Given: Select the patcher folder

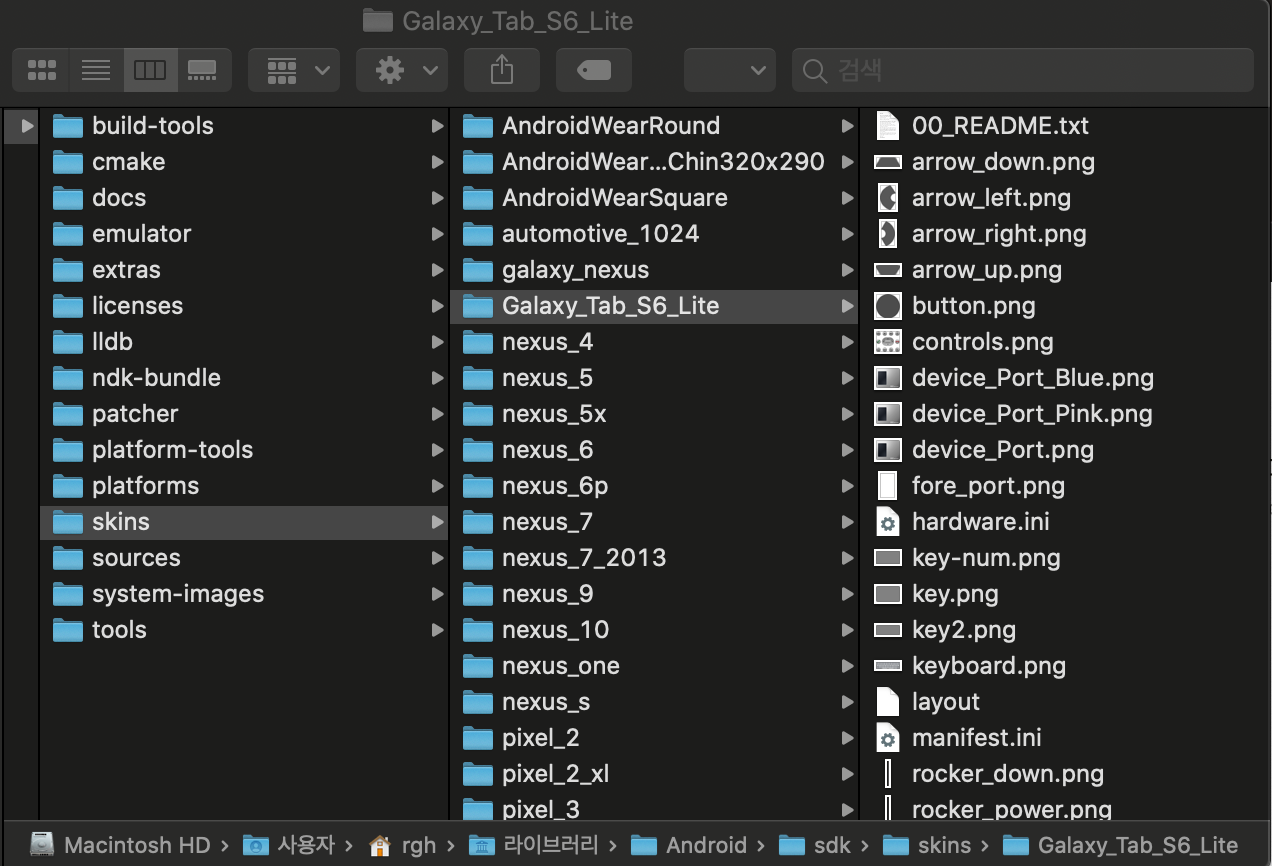Looking at the screenshot, I should click(x=244, y=414).
